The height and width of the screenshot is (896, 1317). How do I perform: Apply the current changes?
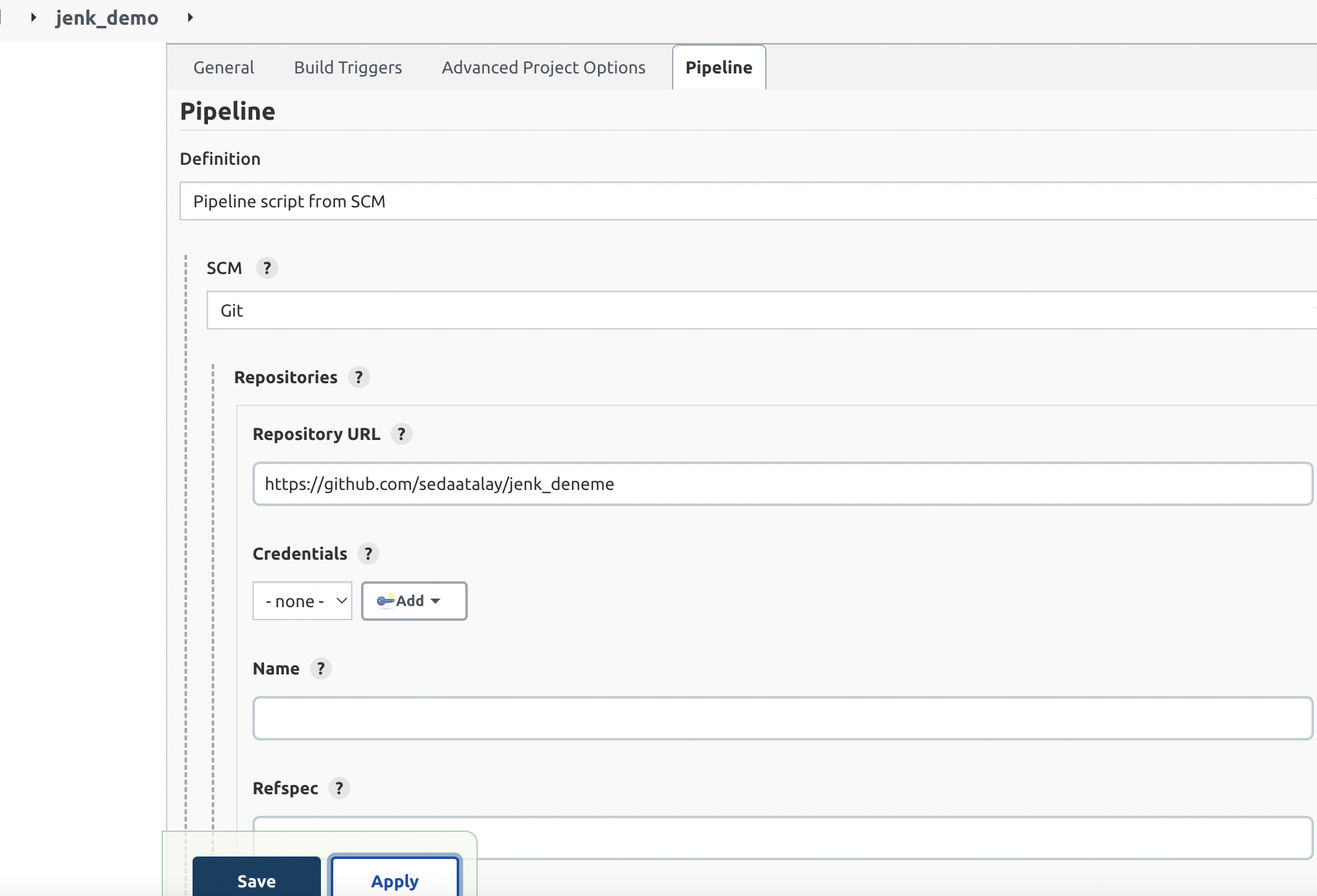[394, 881]
